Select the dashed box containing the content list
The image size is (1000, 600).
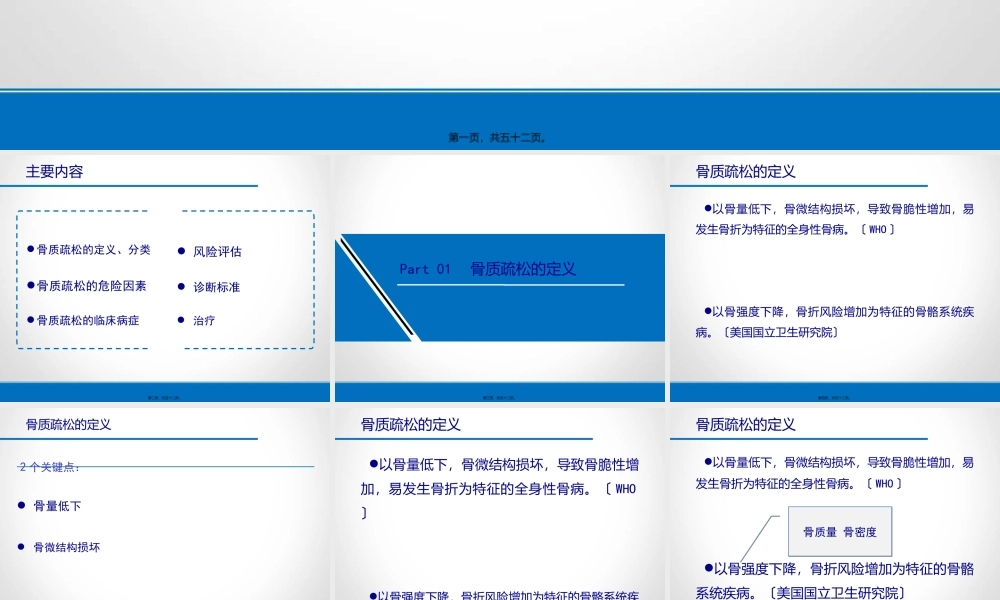[85, 280]
